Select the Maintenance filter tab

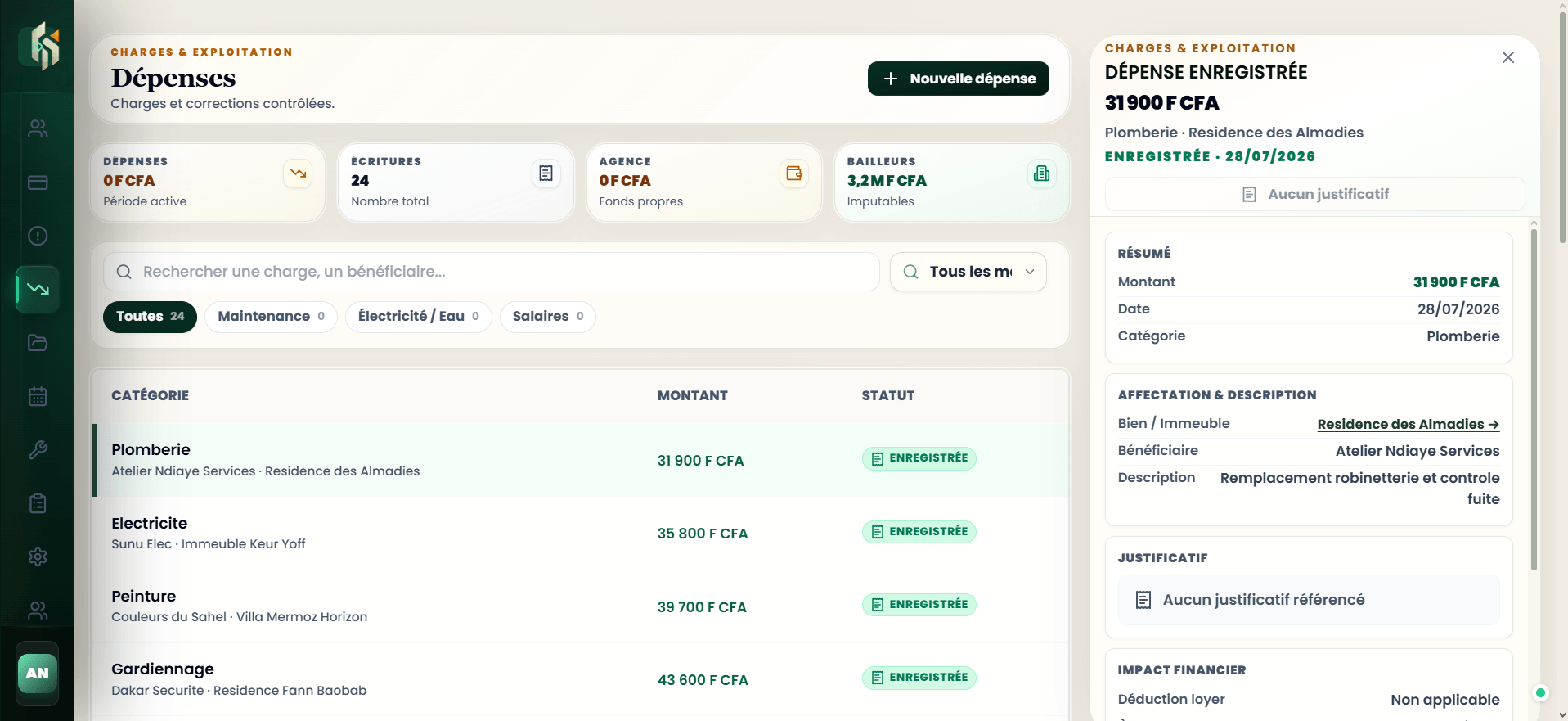[x=271, y=317]
